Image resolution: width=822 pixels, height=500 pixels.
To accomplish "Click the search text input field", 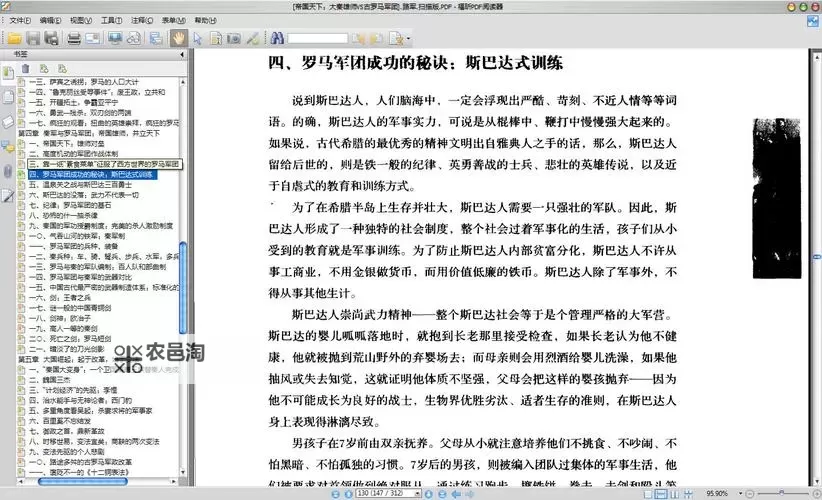I will pos(317,38).
